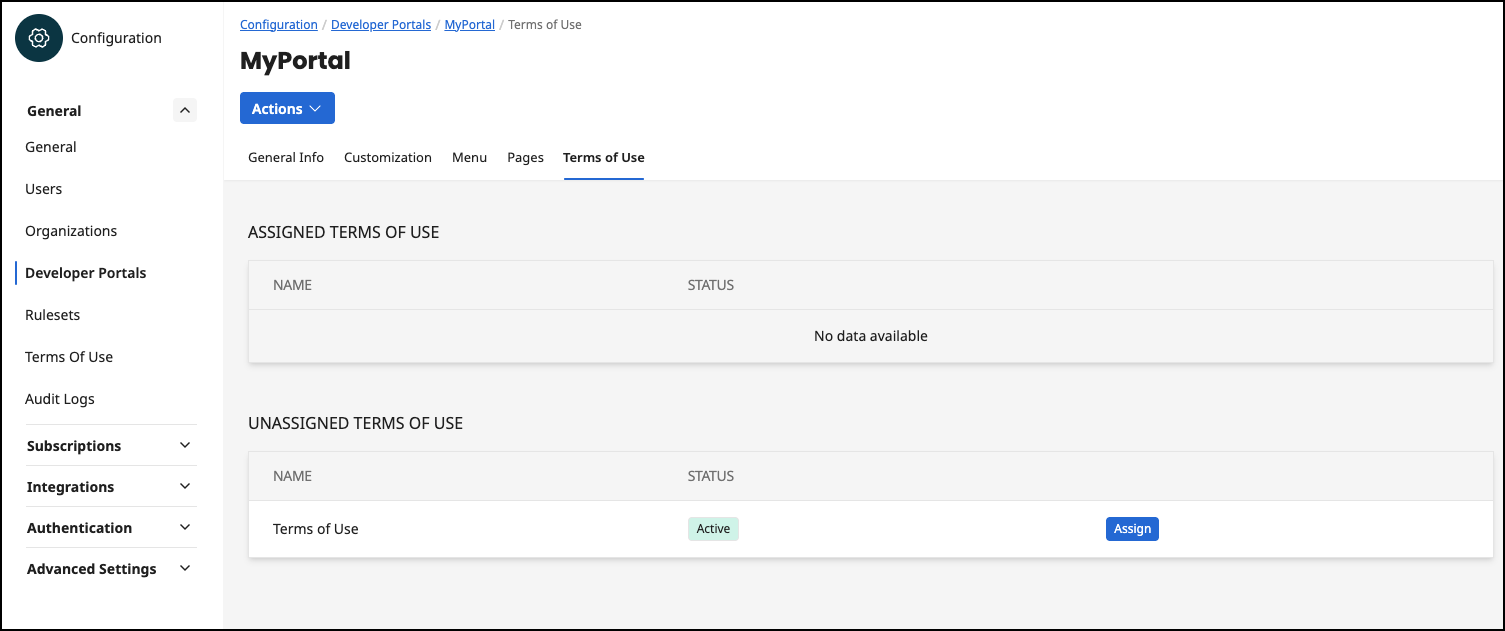Open the Menu tab
Image resolution: width=1505 pixels, height=631 pixels.
[469, 157]
